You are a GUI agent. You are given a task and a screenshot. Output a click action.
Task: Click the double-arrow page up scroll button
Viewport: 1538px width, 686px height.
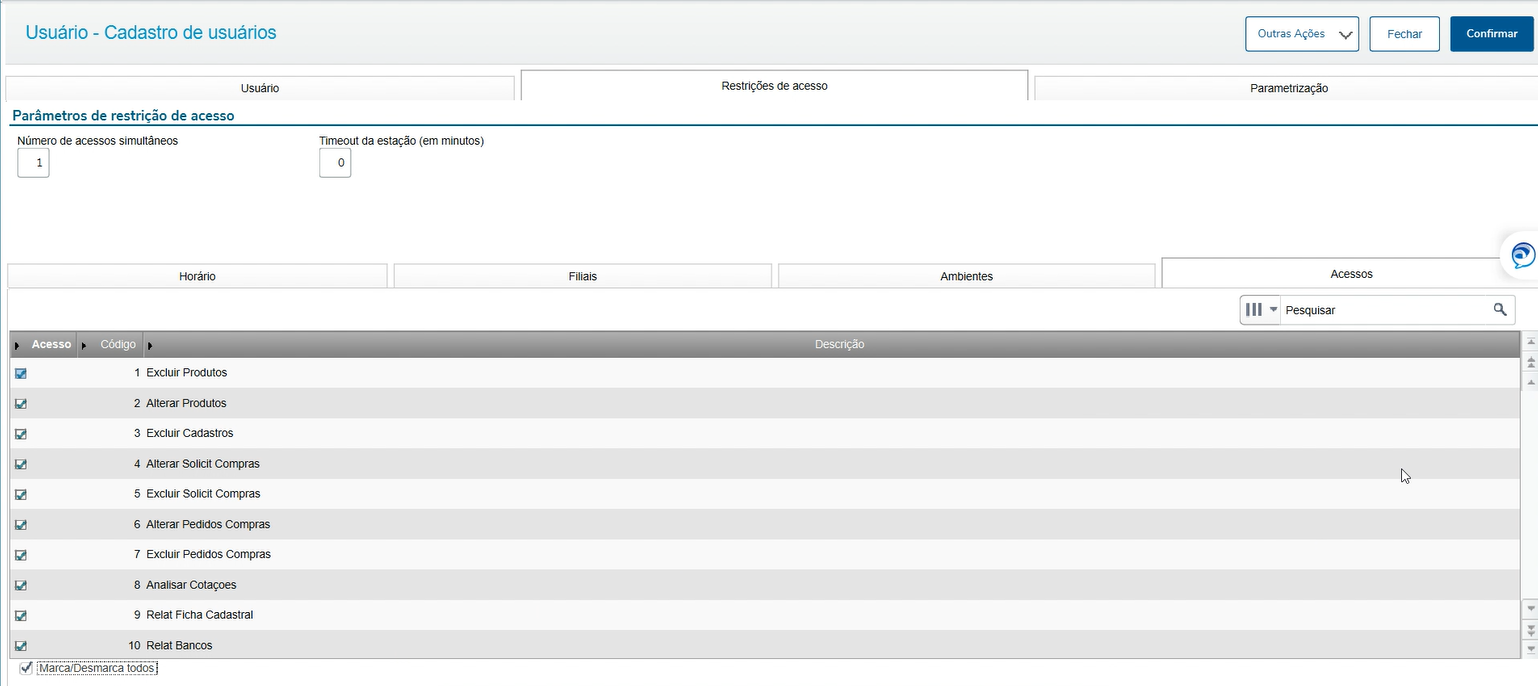pos(1529,361)
